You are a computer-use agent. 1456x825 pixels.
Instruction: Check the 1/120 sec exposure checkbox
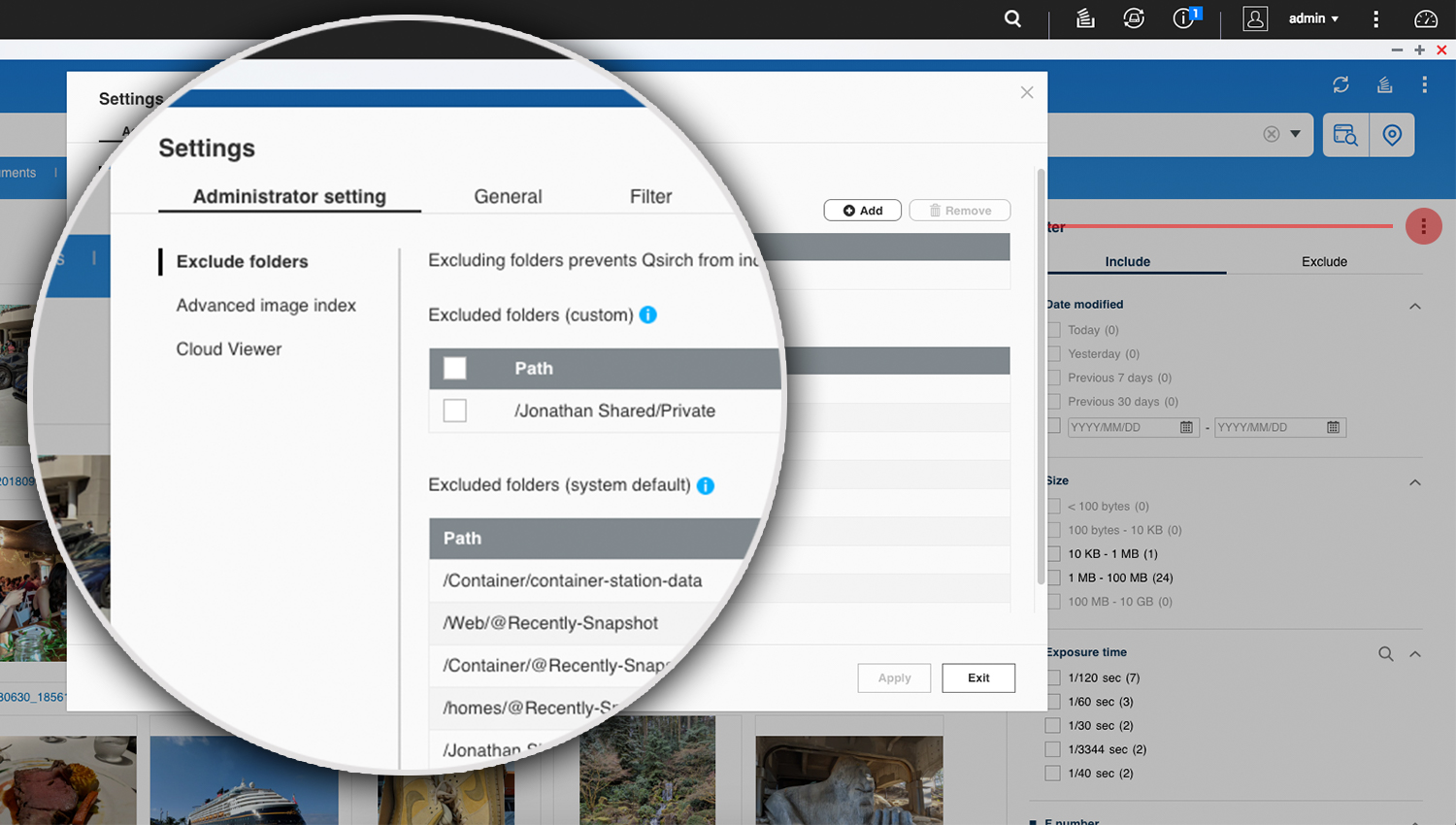click(x=1053, y=677)
